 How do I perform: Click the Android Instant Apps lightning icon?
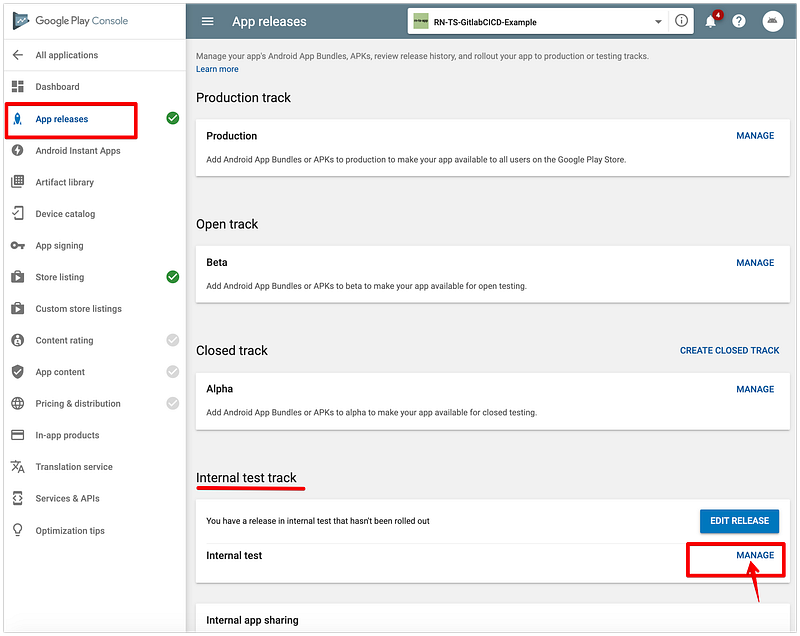[x=18, y=150]
